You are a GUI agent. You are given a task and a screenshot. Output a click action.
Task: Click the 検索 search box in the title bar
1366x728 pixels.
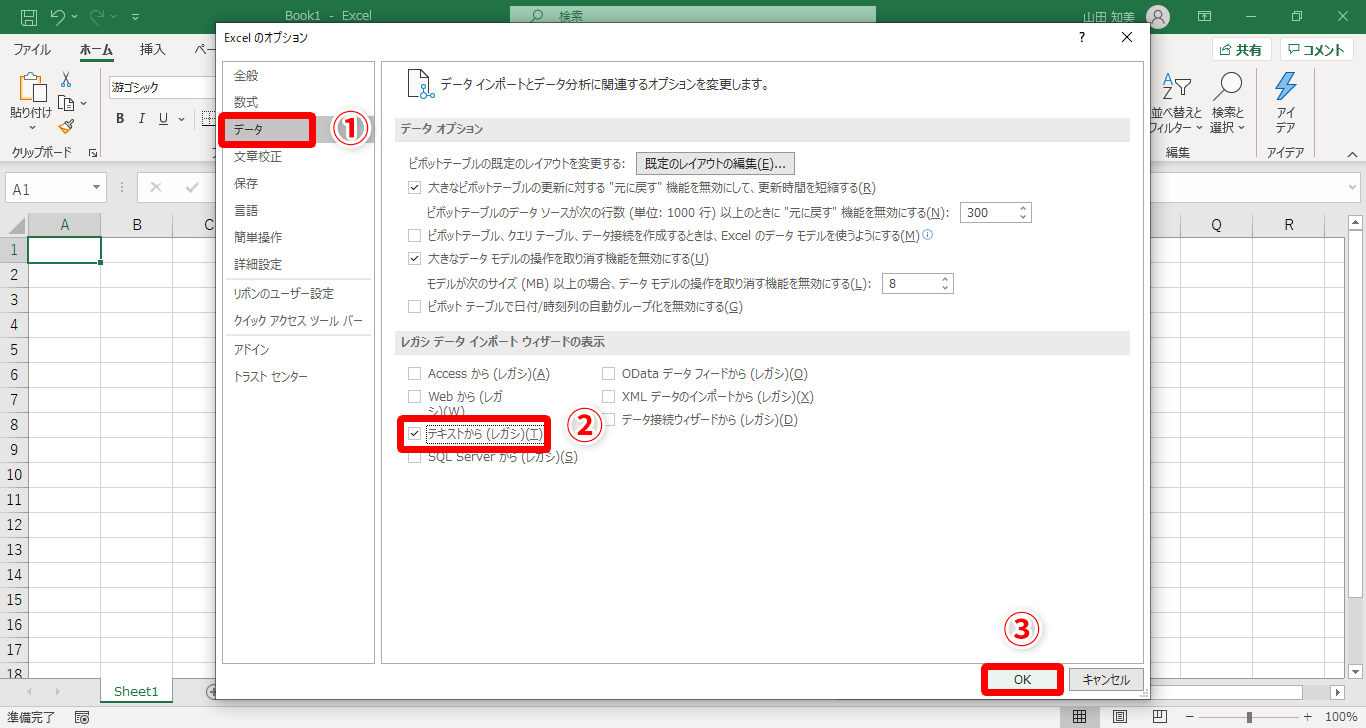(x=692, y=16)
